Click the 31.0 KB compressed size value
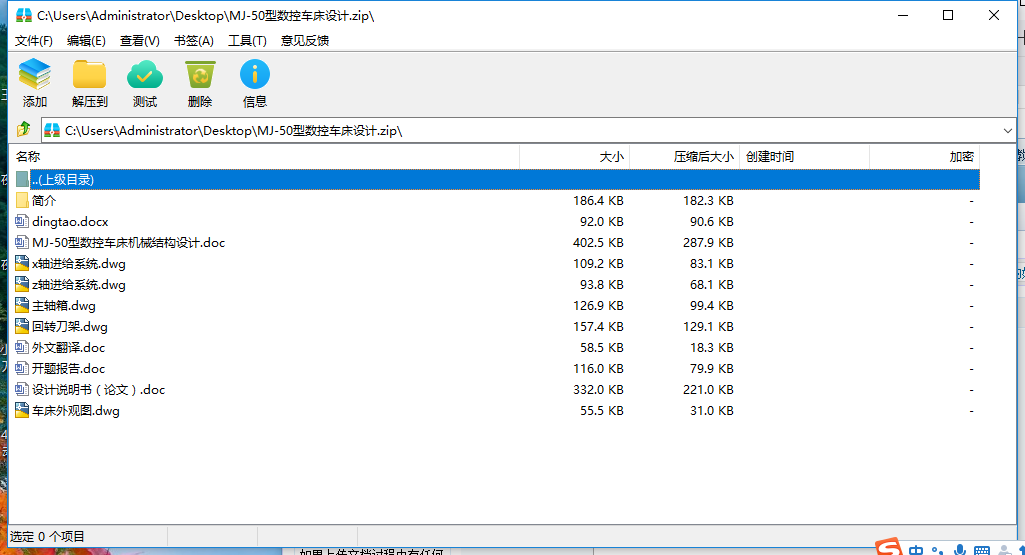The image size is (1025, 555). click(x=711, y=410)
